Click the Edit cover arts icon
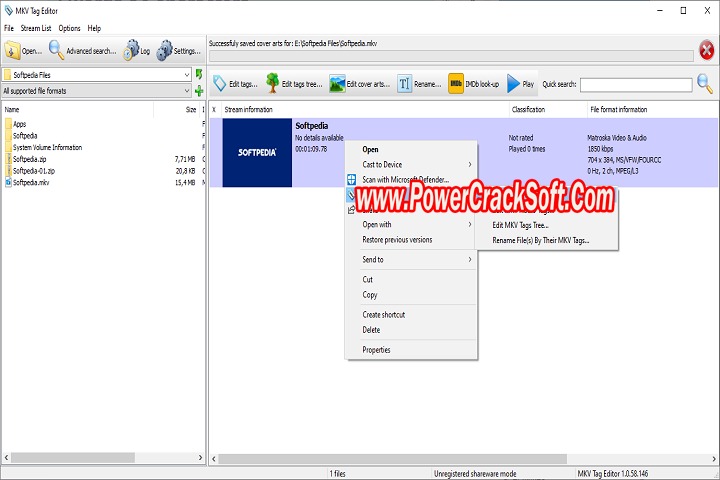 (x=338, y=84)
